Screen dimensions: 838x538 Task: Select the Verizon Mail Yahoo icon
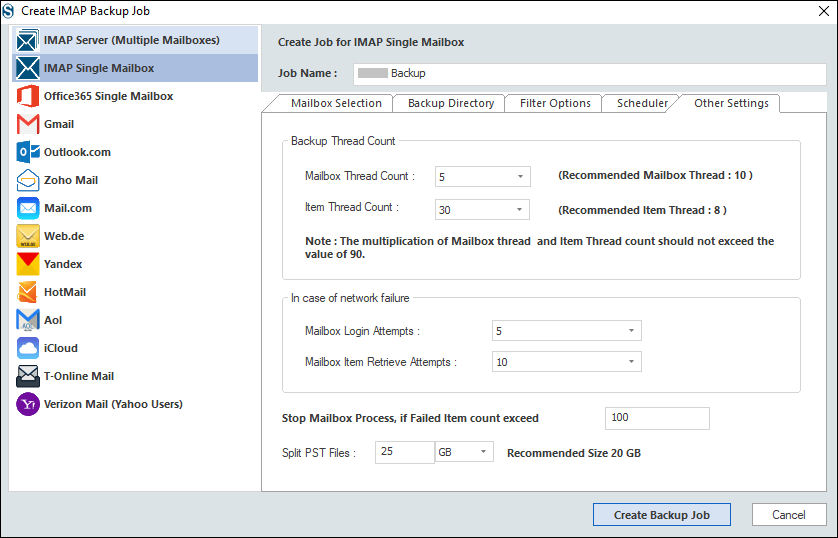tap(27, 404)
